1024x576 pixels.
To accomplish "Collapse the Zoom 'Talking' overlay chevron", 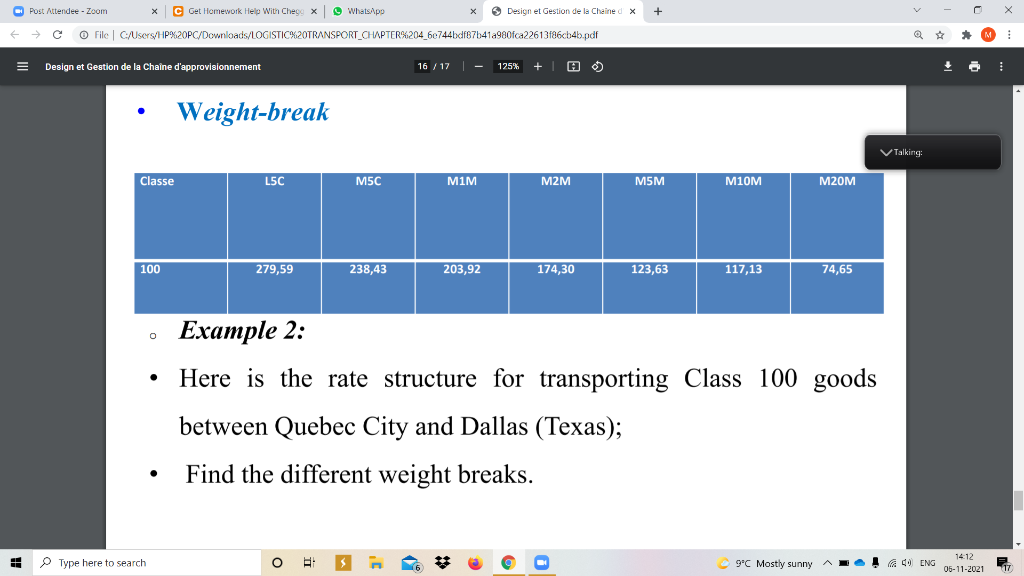I will (x=886, y=152).
